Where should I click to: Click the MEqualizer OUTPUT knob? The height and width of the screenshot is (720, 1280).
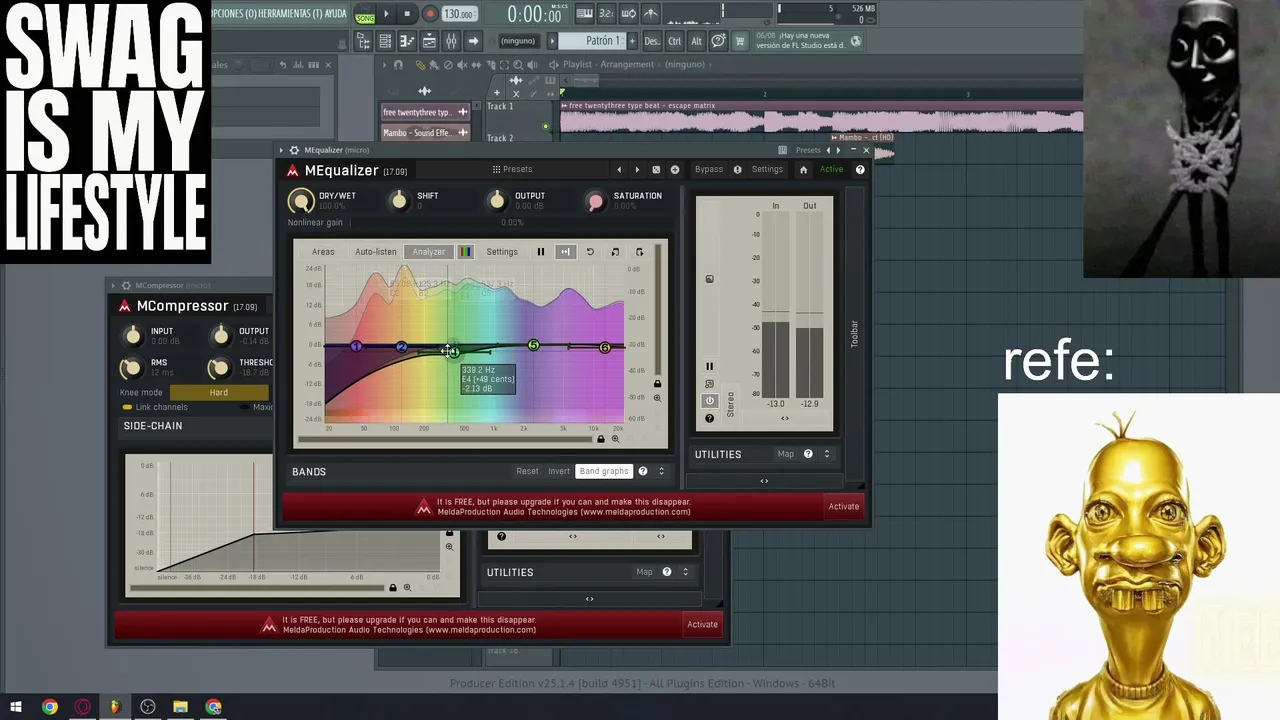click(x=497, y=201)
